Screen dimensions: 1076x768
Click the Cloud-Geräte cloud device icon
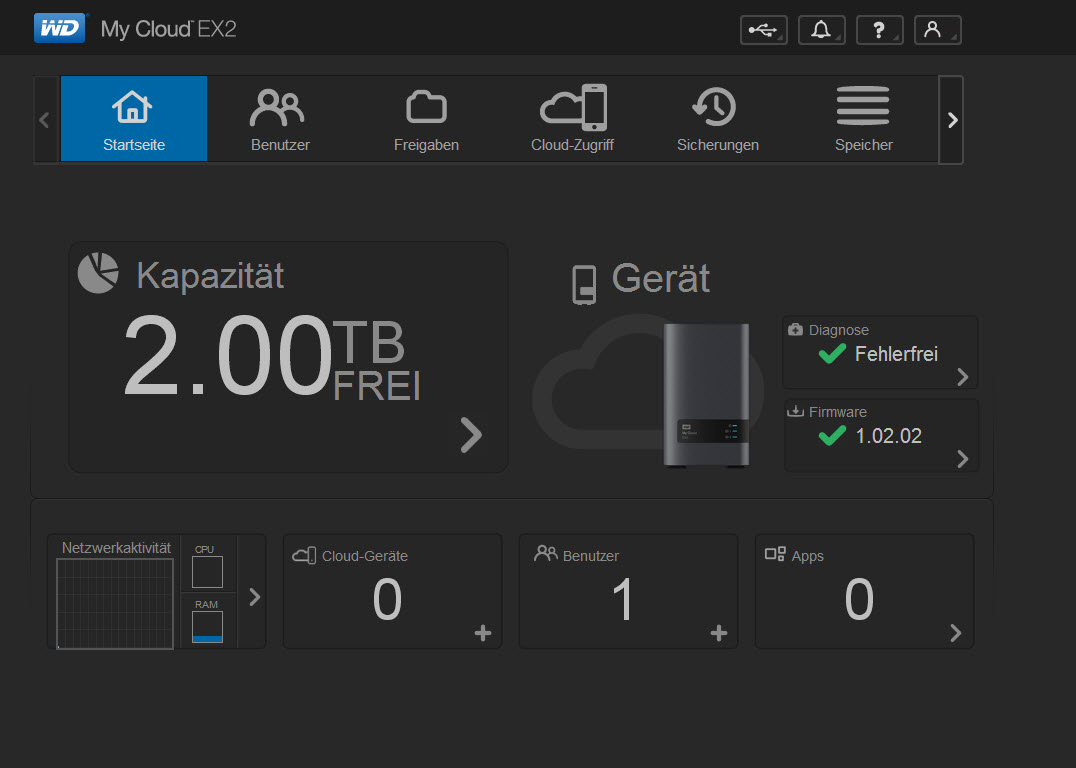tap(304, 555)
